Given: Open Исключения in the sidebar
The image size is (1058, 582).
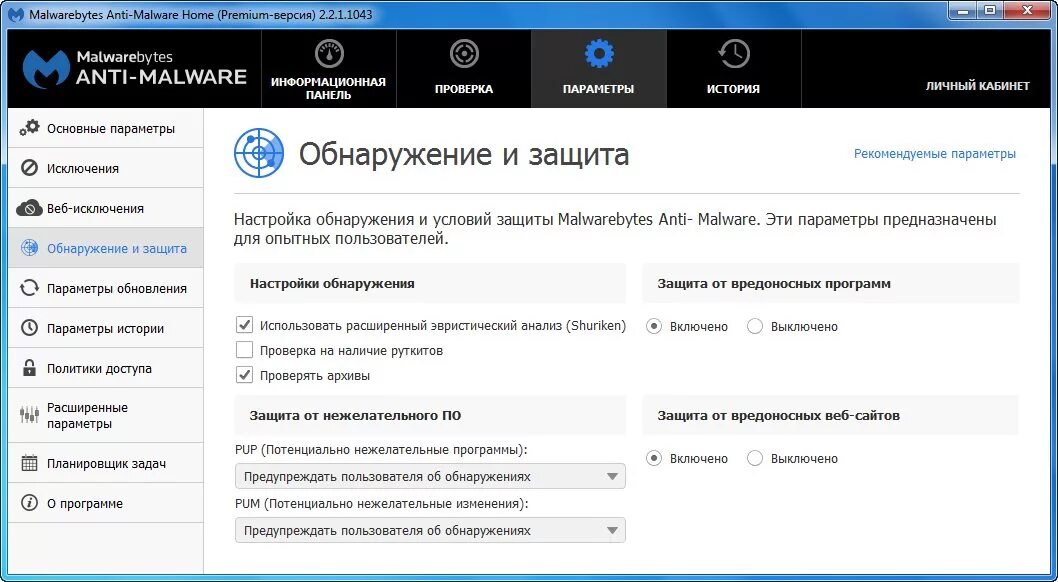Looking at the screenshot, I should 105,168.
